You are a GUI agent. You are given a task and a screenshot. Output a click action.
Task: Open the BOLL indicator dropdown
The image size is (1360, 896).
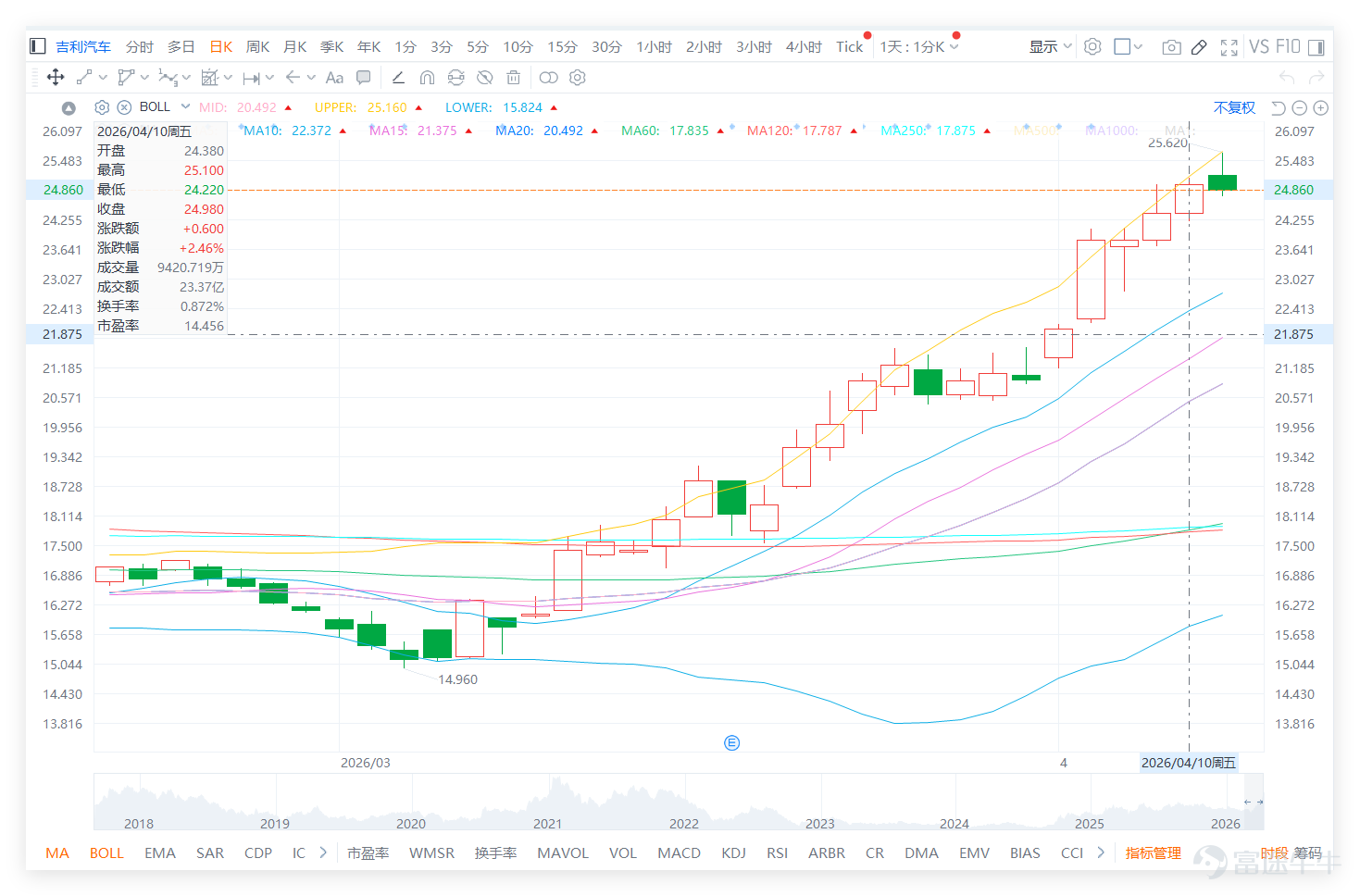pyautogui.click(x=185, y=106)
